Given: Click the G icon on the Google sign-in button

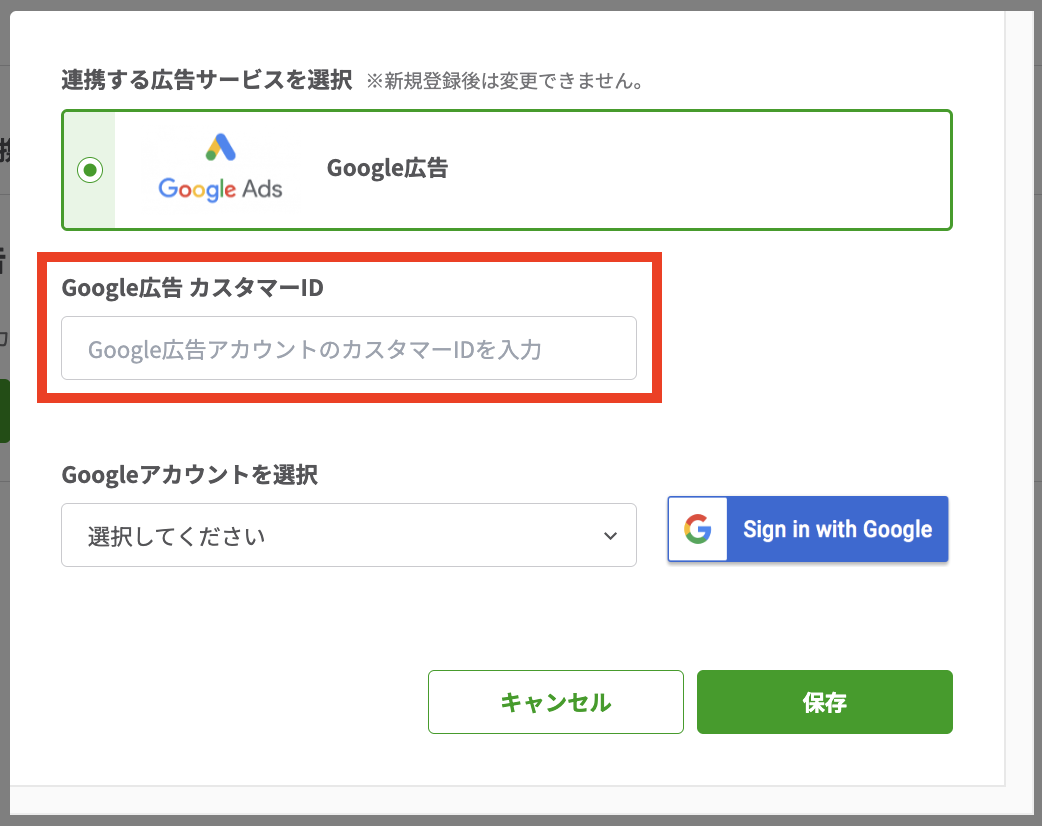Looking at the screenshot, I should tap(698, 529).
